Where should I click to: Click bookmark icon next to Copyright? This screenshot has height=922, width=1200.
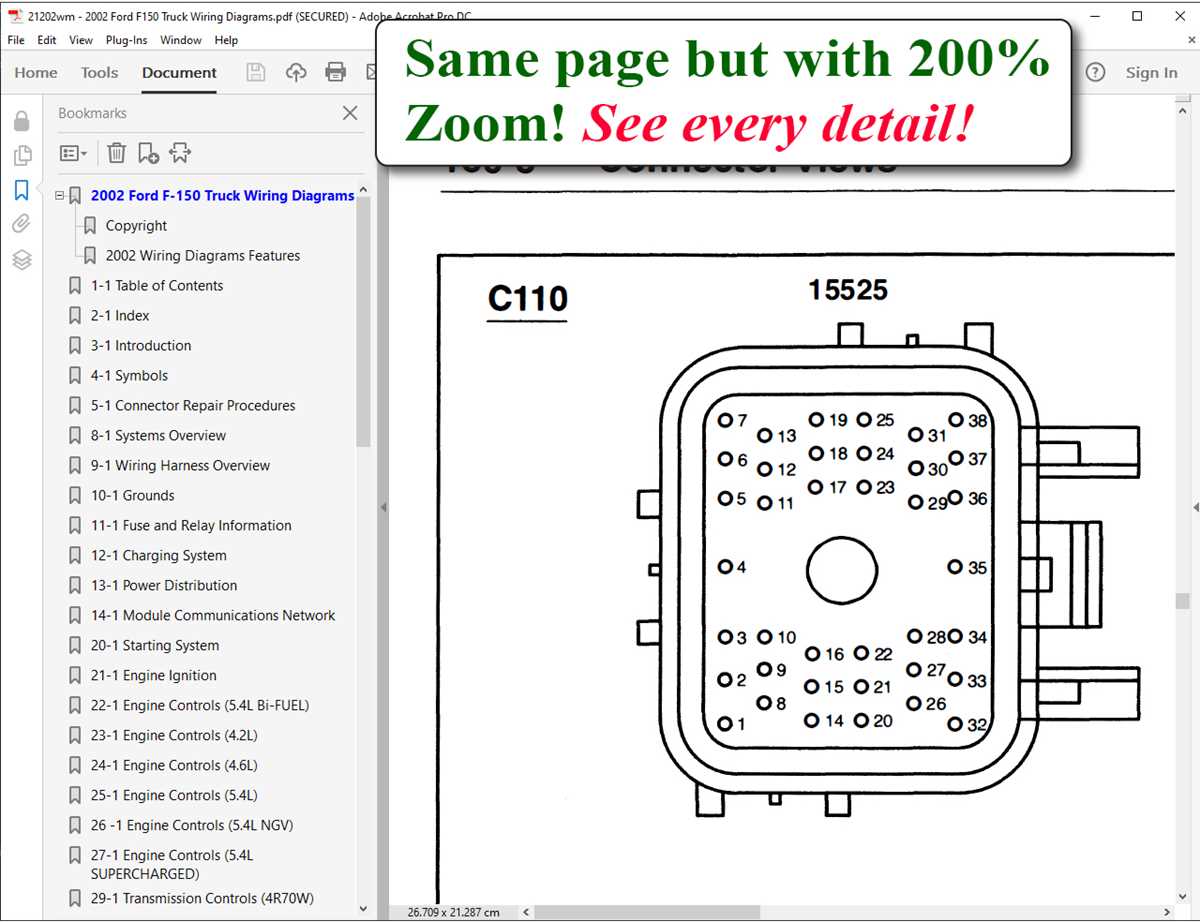pos(90,226)
